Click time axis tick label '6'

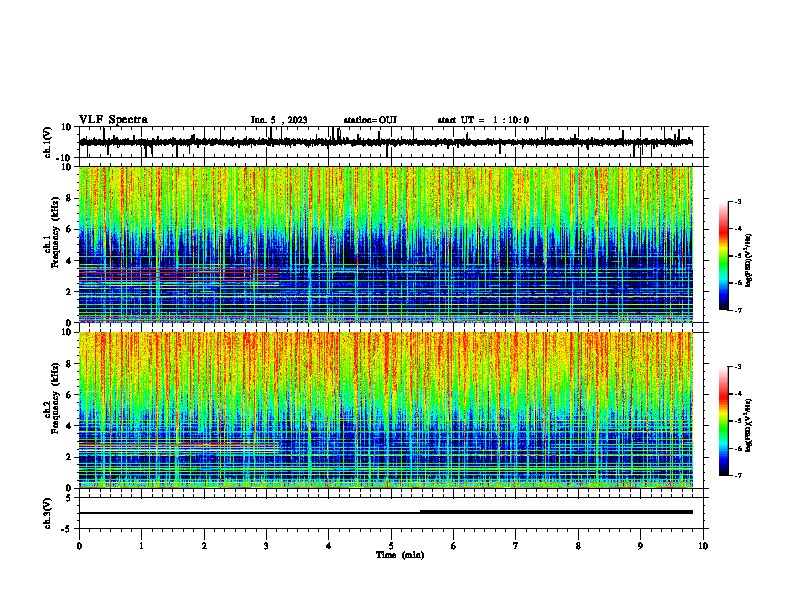point(454,546)
